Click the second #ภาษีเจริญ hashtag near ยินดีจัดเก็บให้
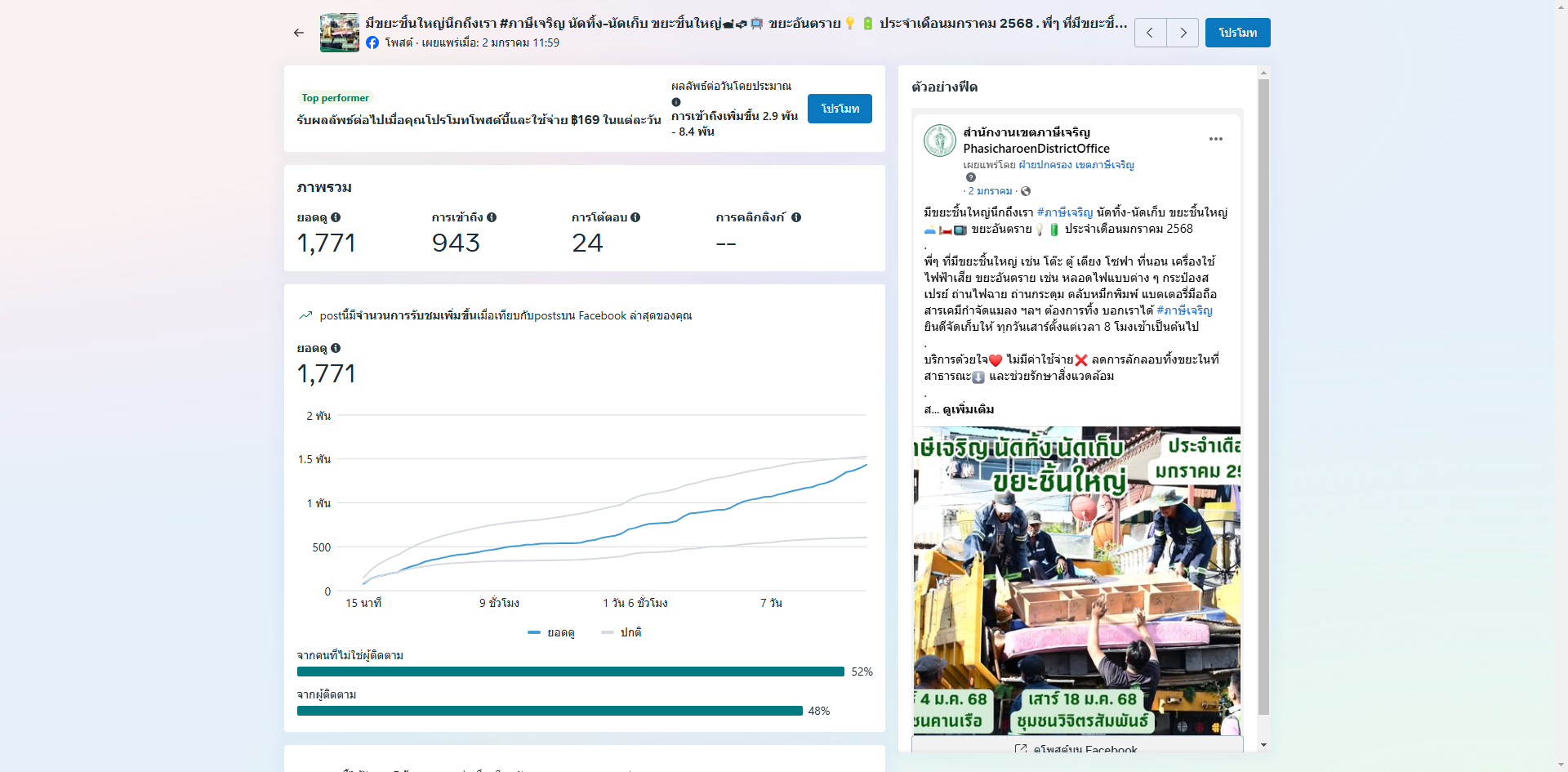The height and width of the screenshot is (772, 1568). (x=1185, y=310)
